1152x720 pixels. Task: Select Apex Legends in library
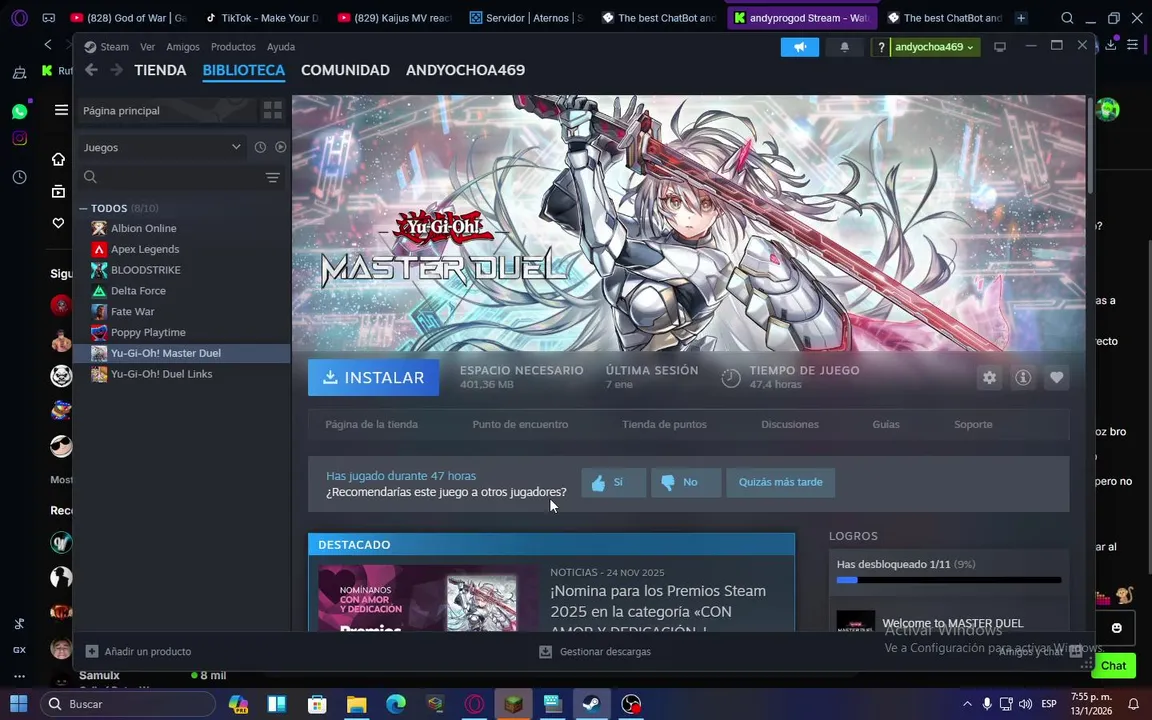pyautogui.click(x=145, y=249)
